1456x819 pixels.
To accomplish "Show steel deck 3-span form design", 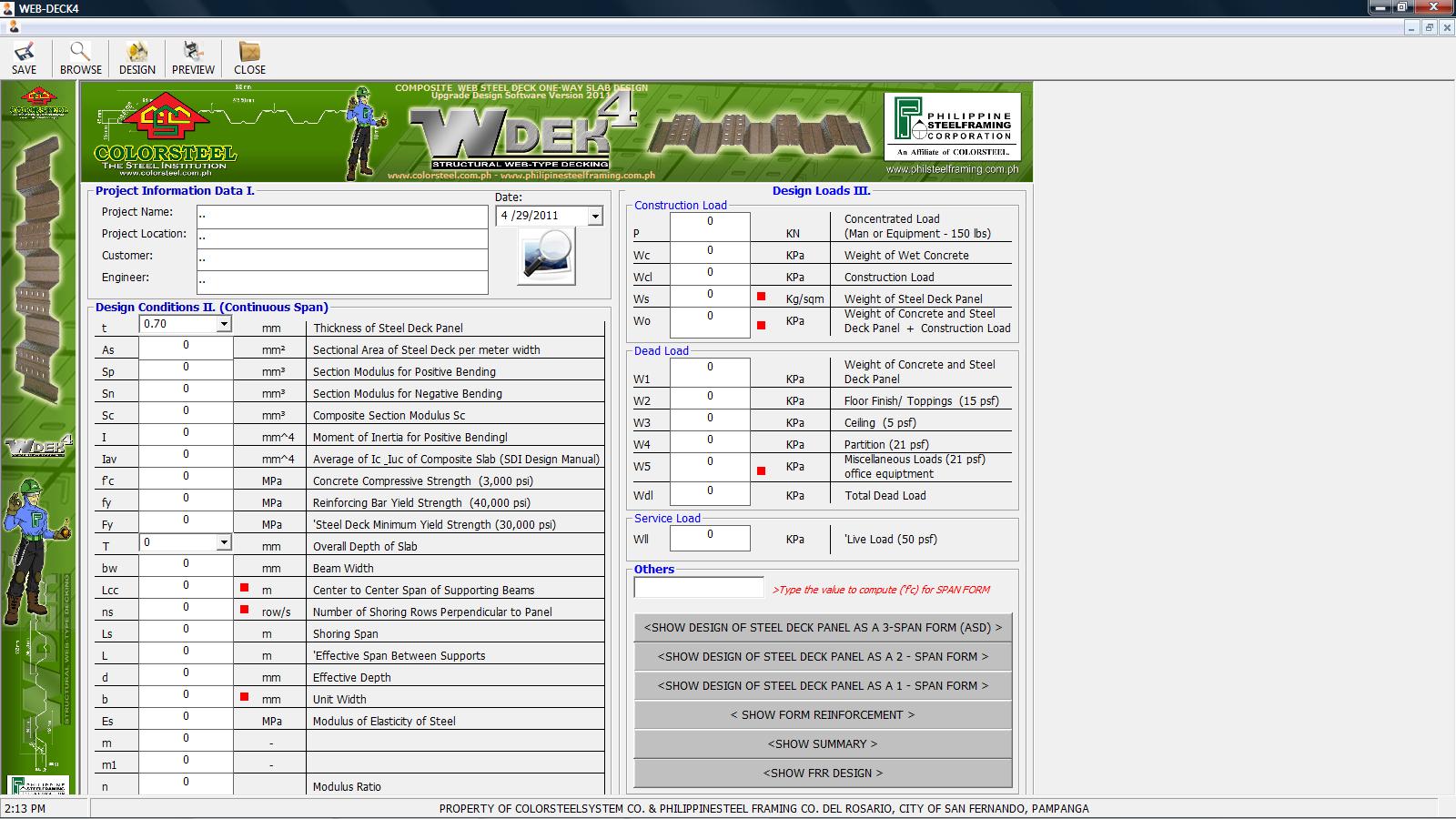I will pos(823,628).
